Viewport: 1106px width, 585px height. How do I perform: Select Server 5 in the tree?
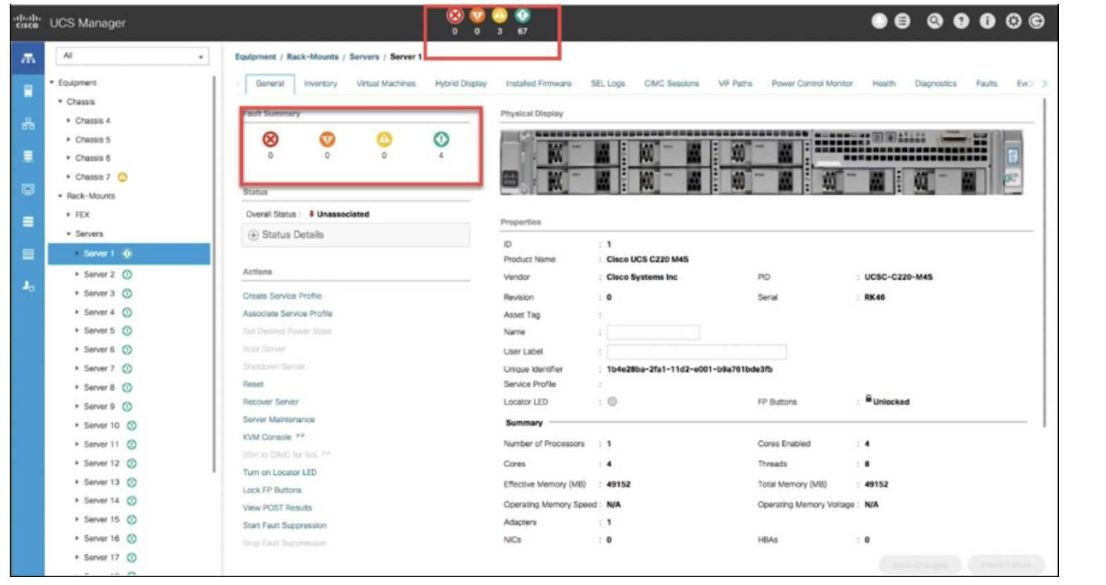pyautogui.click(x=99, y=331)
